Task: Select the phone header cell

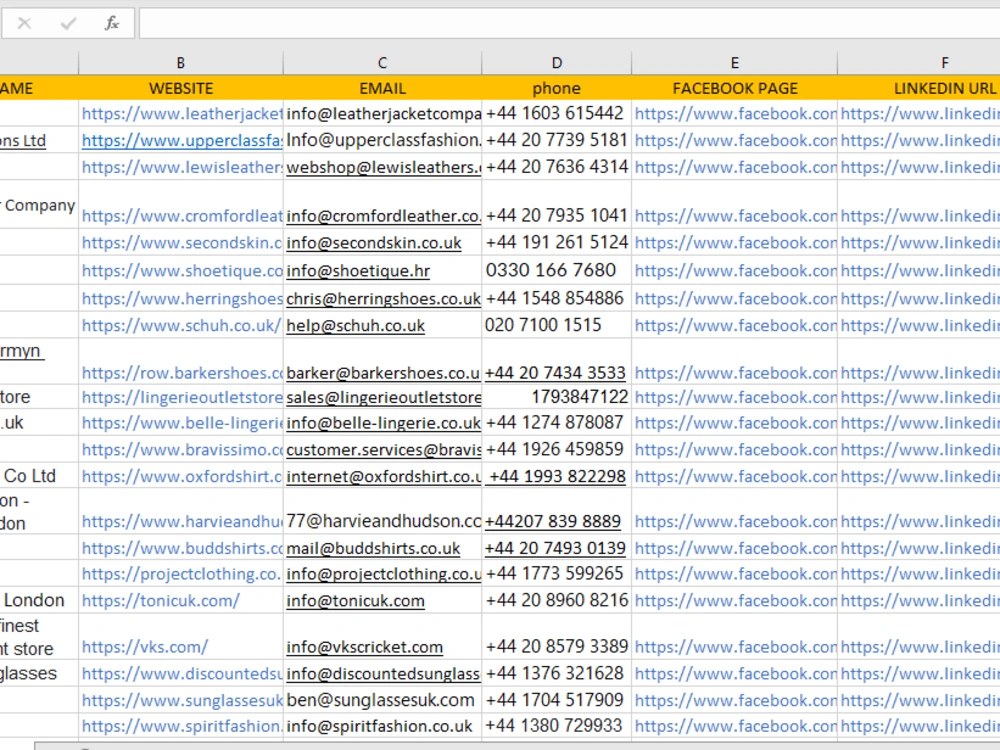Action: click(x=557, y=88)
